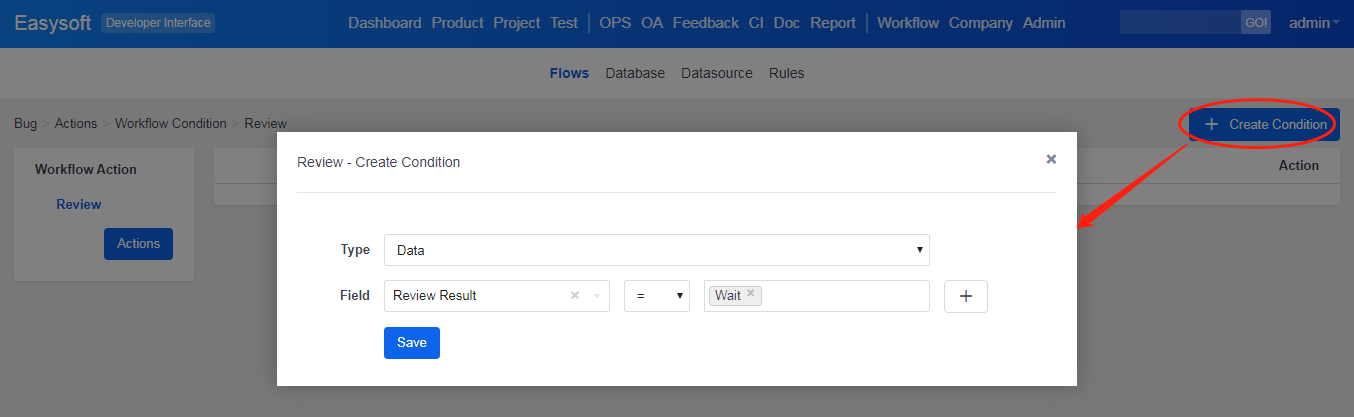Viewport: 1354px width, 417px height.
Task: Open the admin user dropdown
Action: [x=1314, y=23]
